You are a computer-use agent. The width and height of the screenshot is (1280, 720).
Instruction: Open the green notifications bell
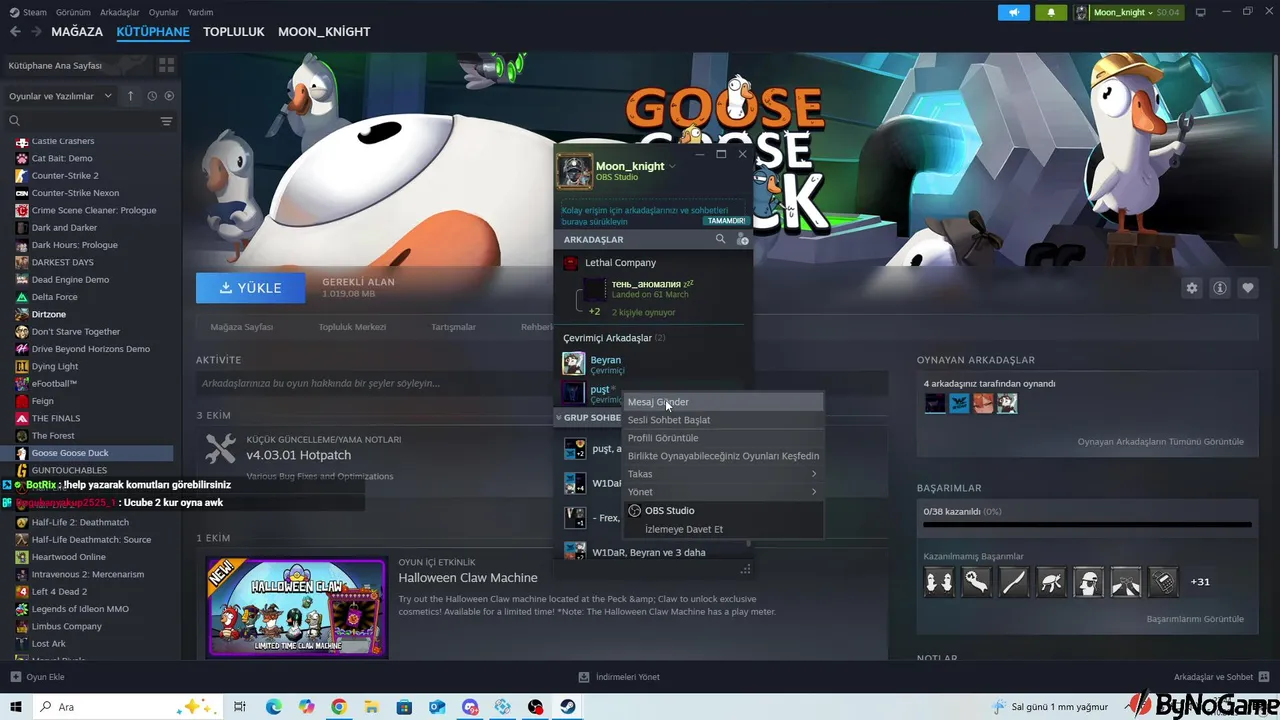click(1051, 12)
